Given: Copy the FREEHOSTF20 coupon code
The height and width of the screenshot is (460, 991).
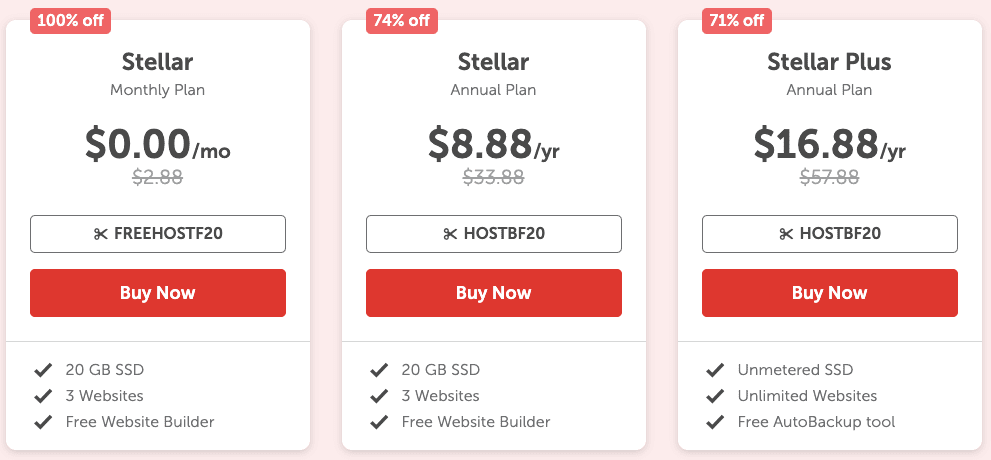Looking at the screenshot, I should [x=158, y=234].
